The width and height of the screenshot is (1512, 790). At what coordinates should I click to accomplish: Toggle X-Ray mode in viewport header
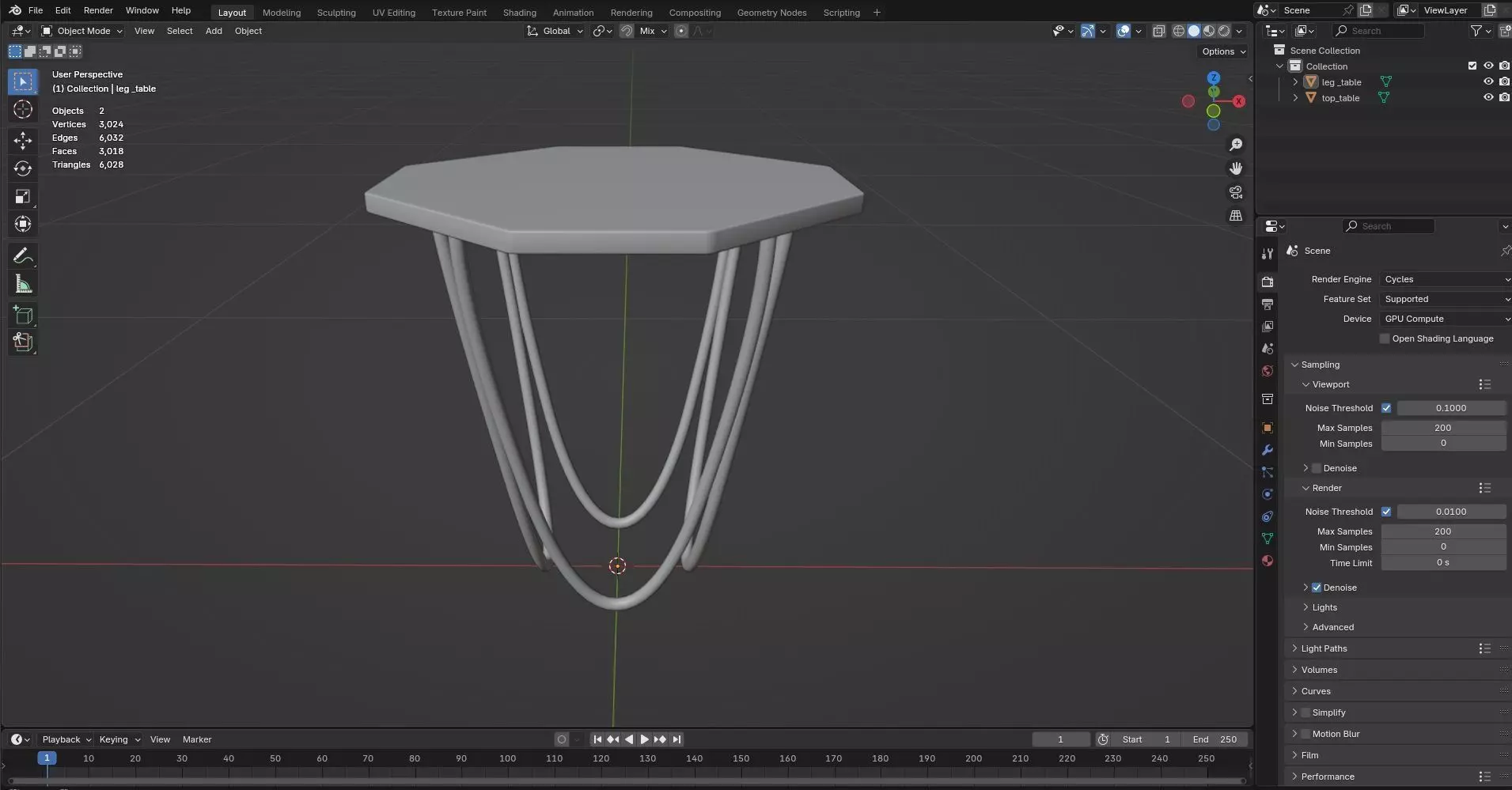1158,31
